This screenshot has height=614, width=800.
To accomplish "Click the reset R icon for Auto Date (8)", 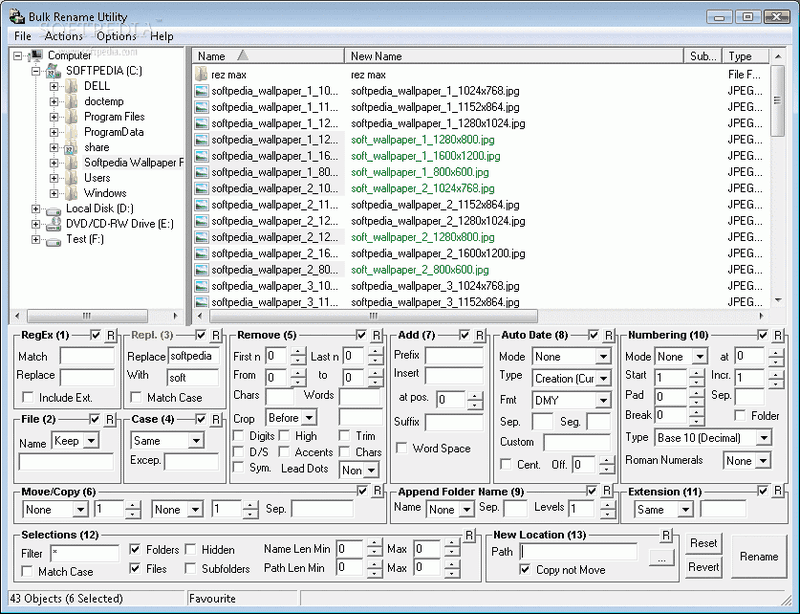I will coord(609,335).
